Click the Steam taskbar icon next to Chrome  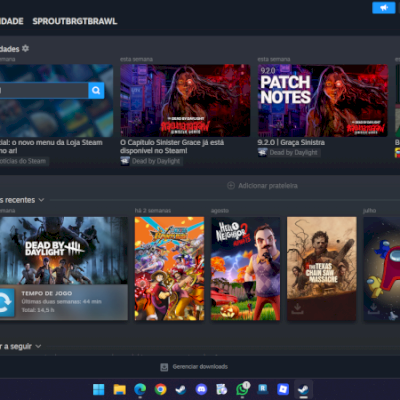pos(181,389)
